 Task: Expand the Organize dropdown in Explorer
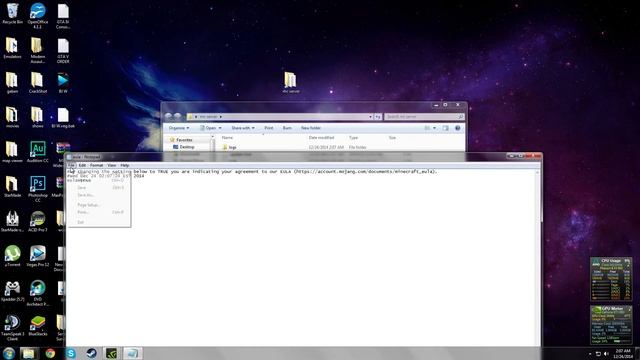click(179, 128)
